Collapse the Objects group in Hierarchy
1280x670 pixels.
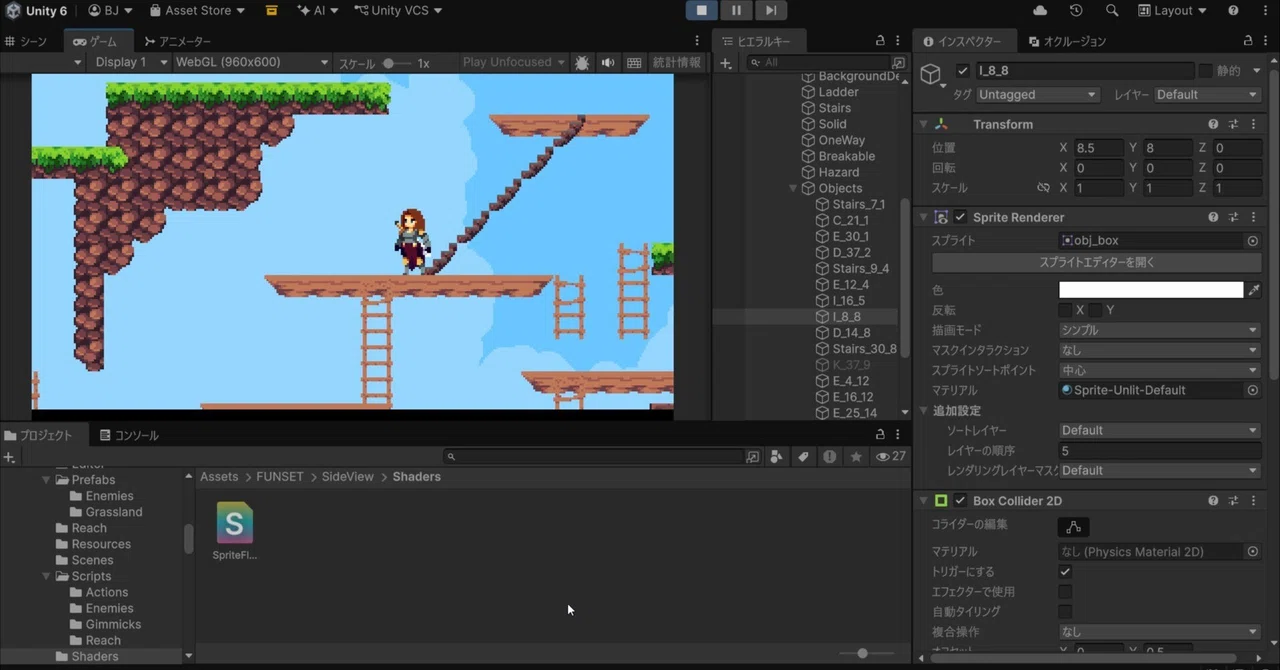pos(793,188)
